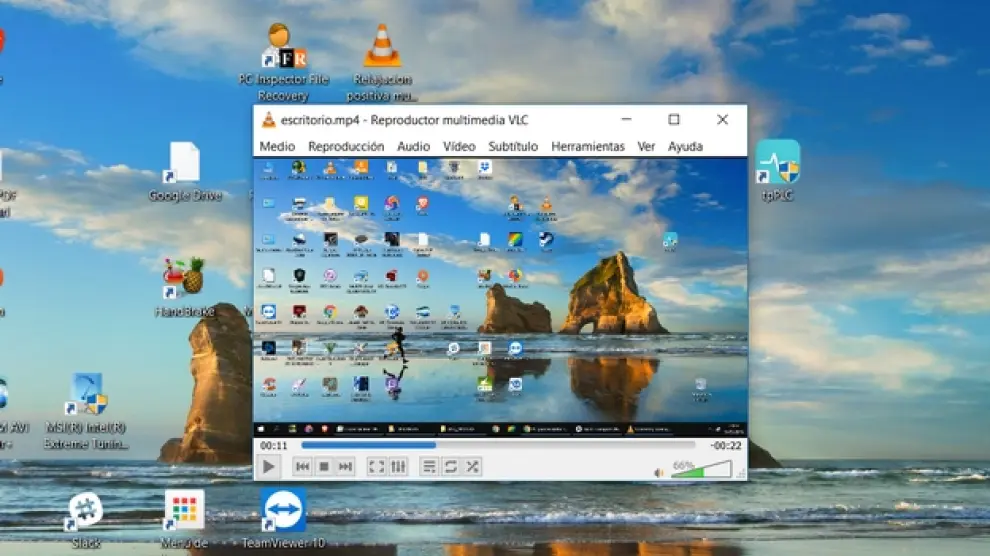Expand the Herramientas menu

pyautogui.click(x=588, y=146)
